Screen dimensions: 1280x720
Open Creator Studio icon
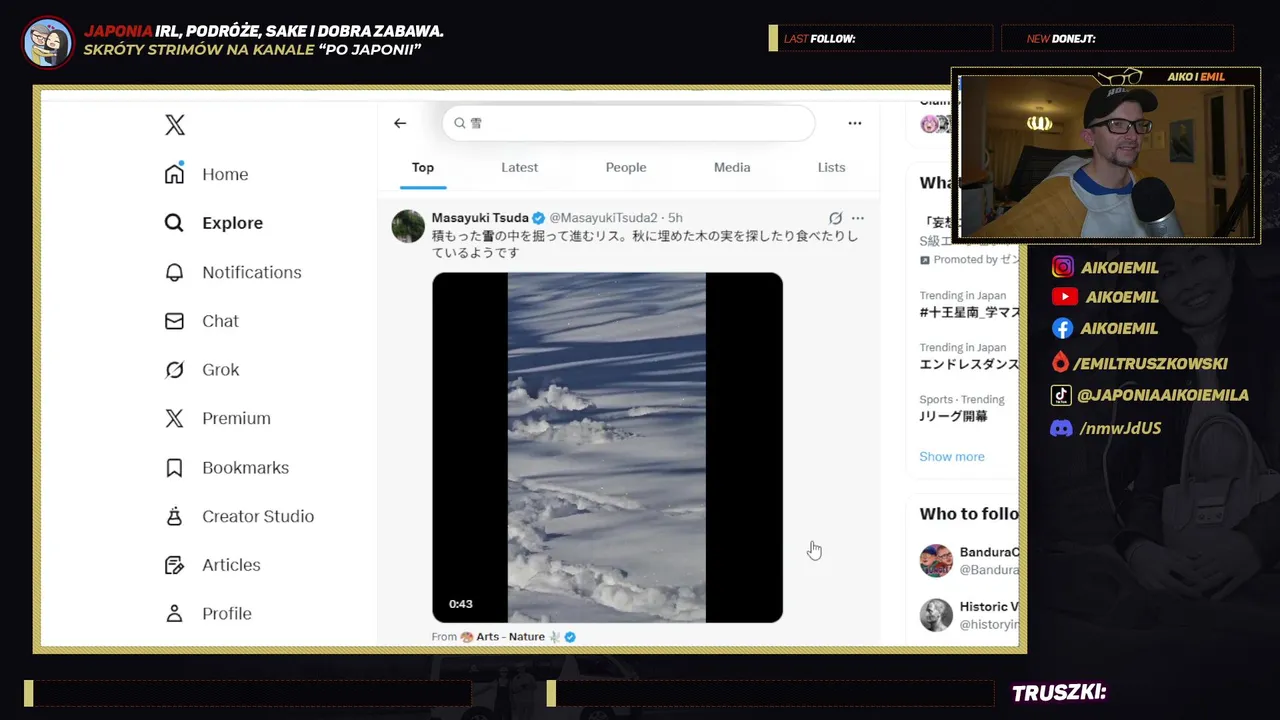click(174, 516)
